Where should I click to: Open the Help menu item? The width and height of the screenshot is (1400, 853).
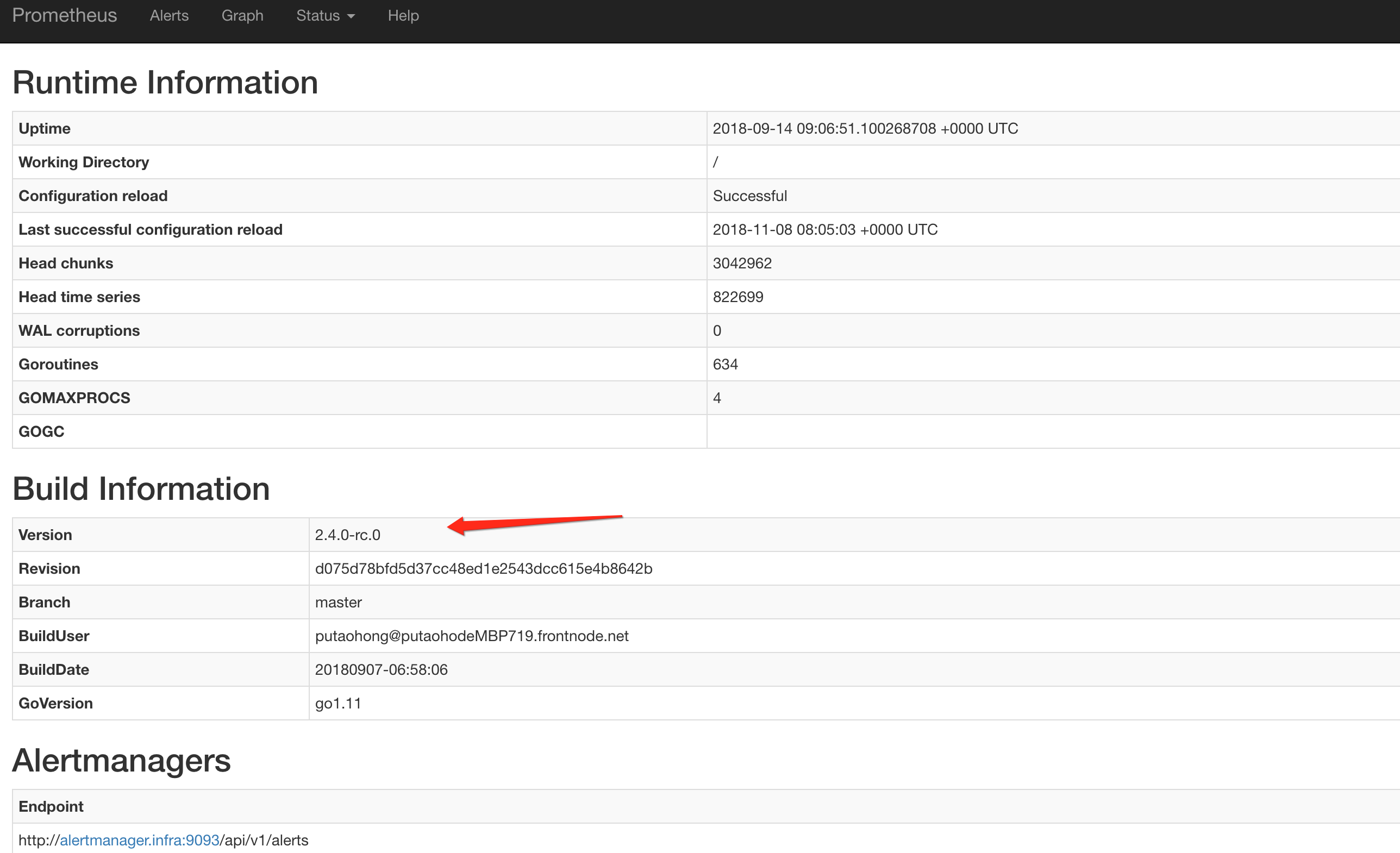pyautogui.click(x=403, y=15)
